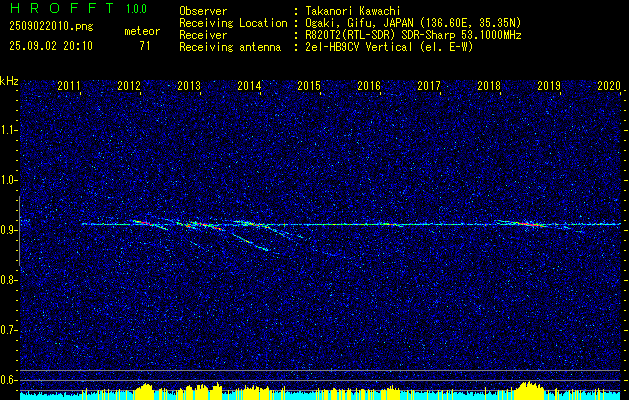Click the version number 1.0.0
Image resolution: width=629 pixels, height=400 pixels.
pyautogui.click(x=136, y=9)
